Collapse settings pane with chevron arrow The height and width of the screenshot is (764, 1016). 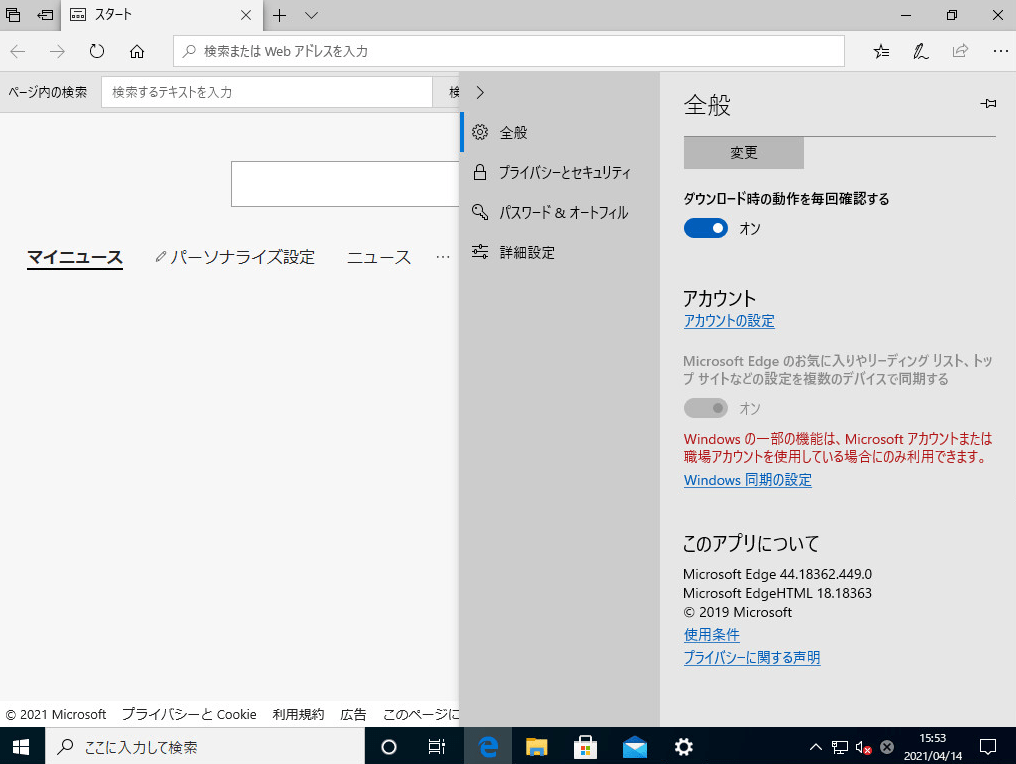pyautogui.click(x=479, y=92)
